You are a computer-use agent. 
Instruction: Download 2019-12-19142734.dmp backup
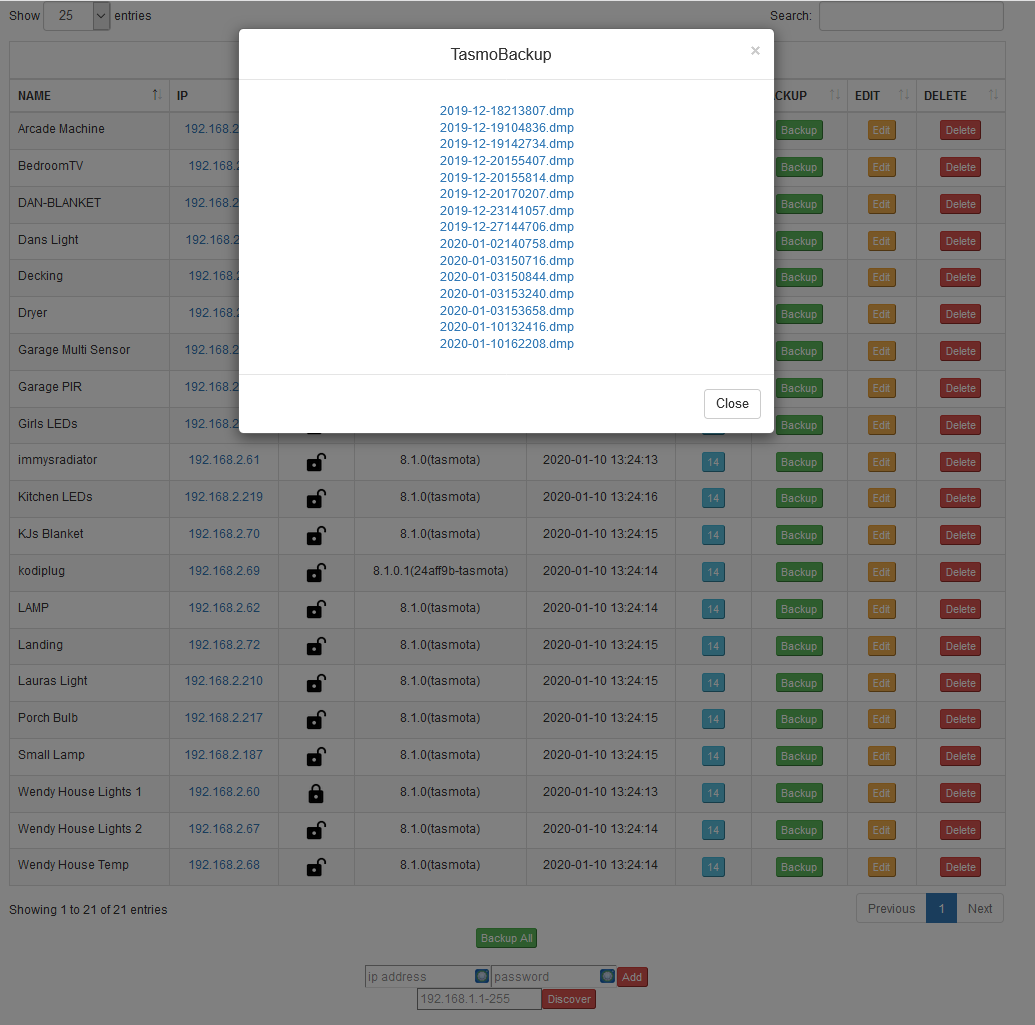pos(506,144)
